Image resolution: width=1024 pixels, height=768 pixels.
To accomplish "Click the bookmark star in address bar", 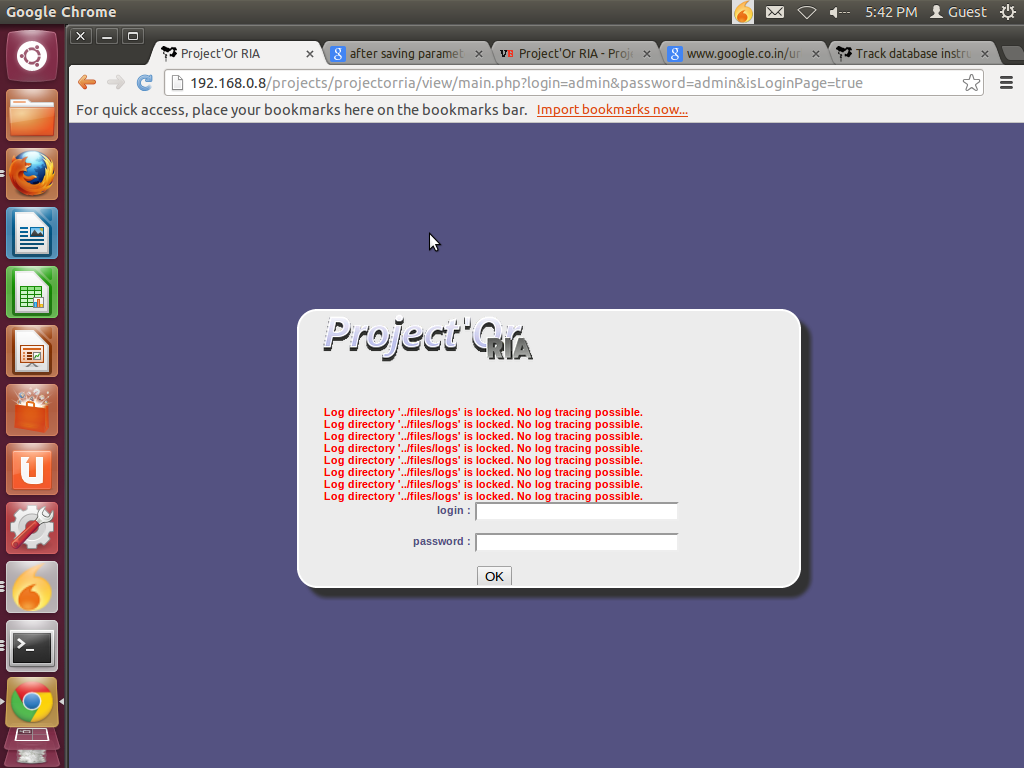I will pos(971,83).
